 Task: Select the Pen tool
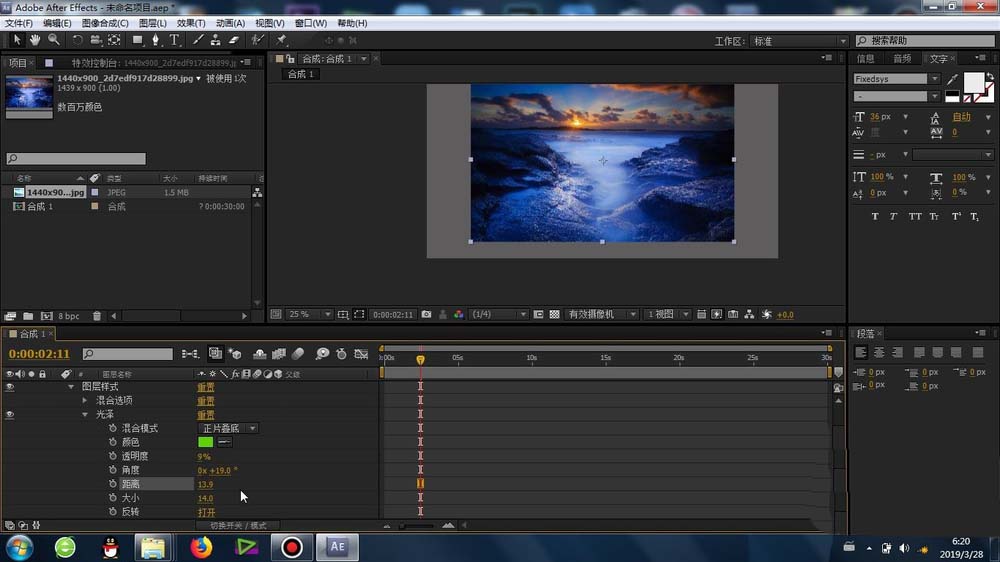click(155, 40)
